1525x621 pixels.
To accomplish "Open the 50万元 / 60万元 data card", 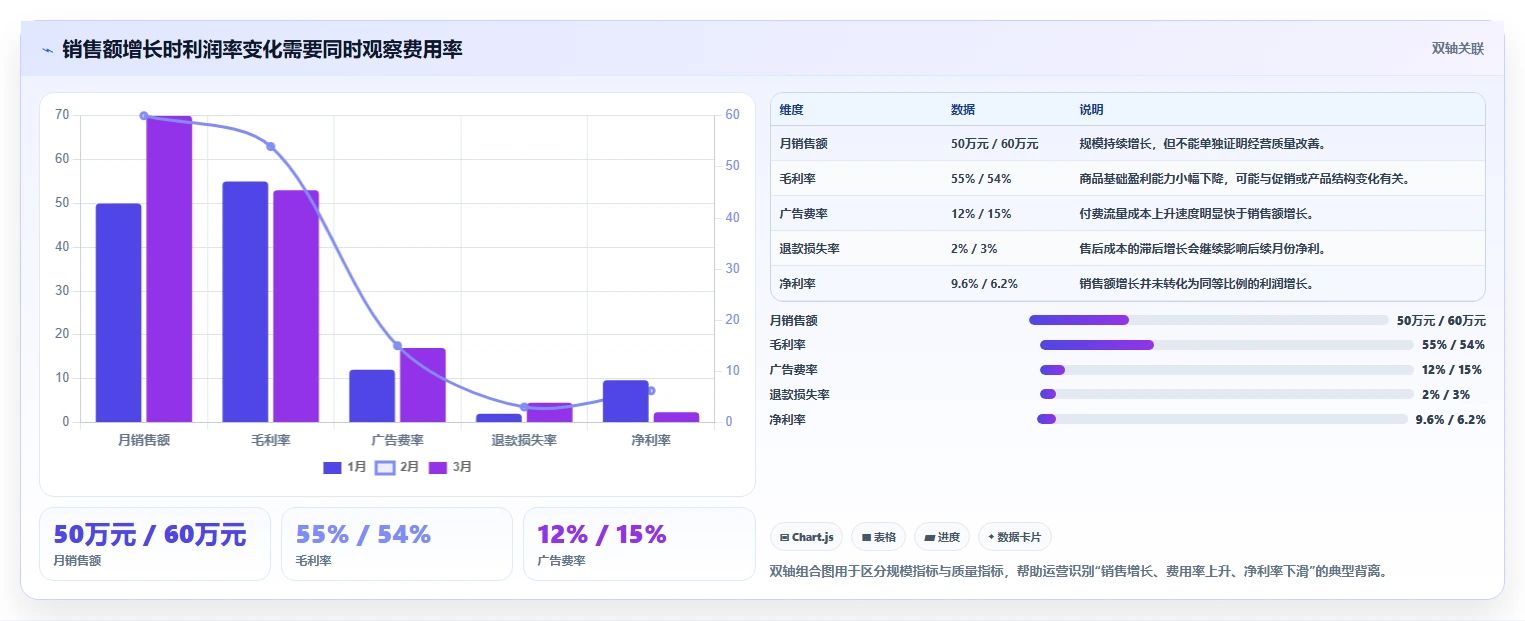I will pyautogui.click(x=155, y=544).
